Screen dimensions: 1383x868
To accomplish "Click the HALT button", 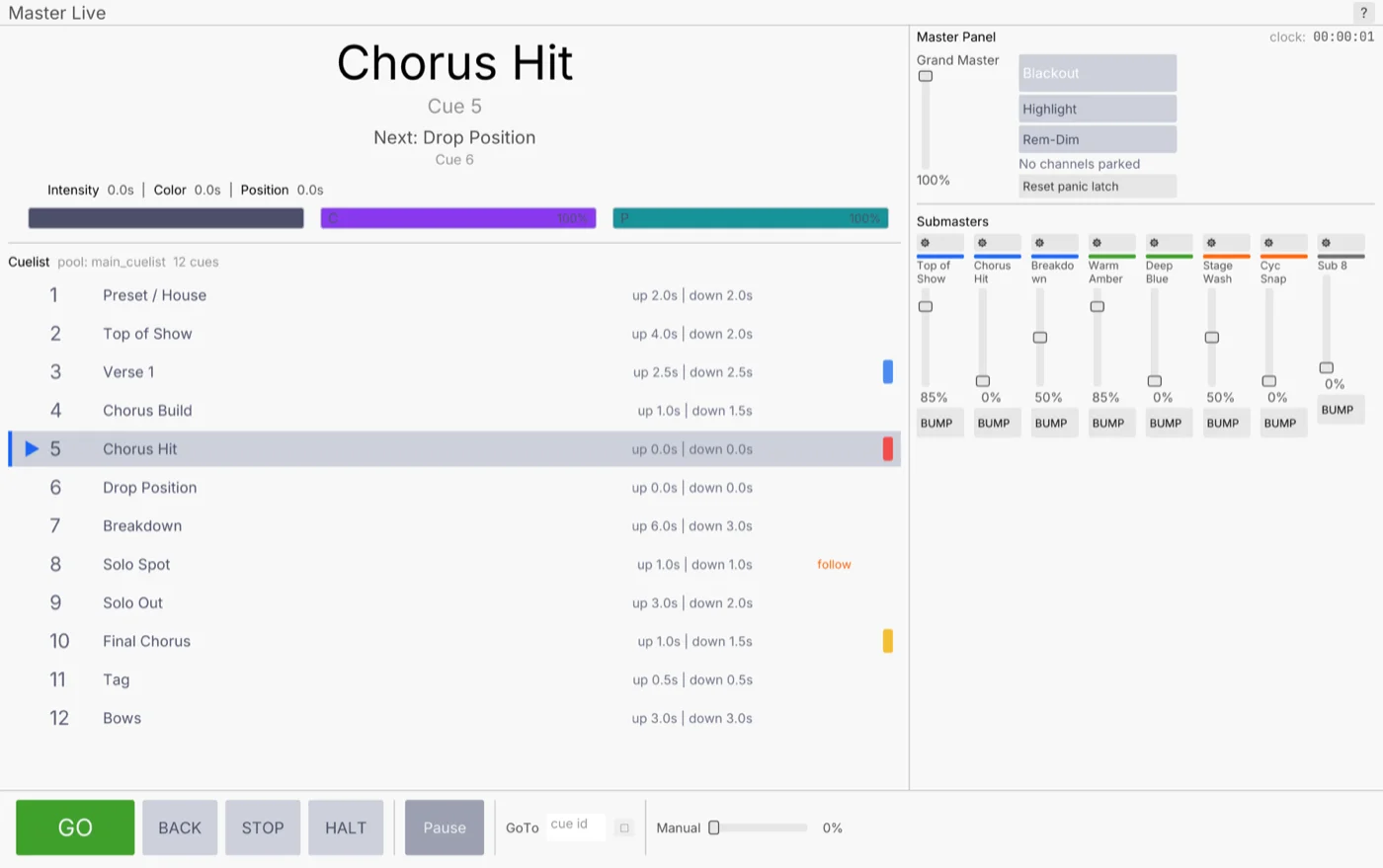I will click(346, 828).
